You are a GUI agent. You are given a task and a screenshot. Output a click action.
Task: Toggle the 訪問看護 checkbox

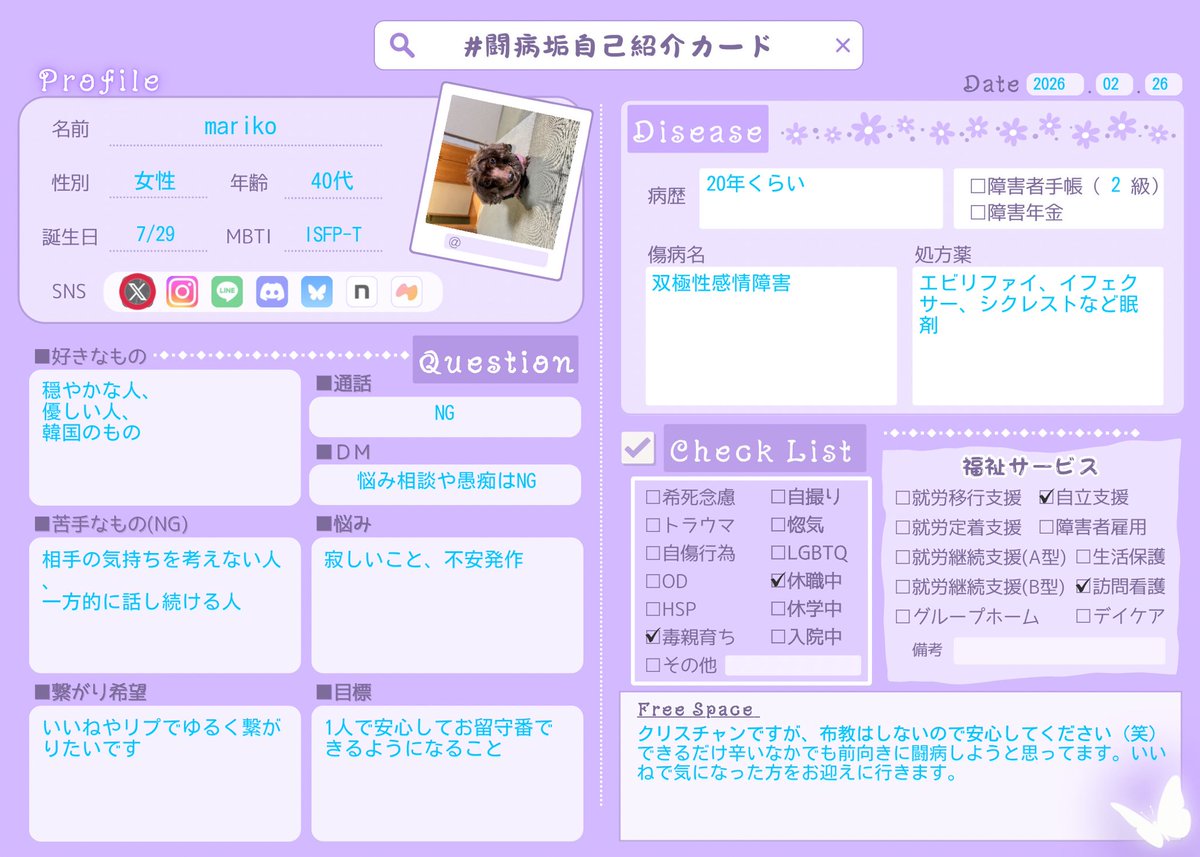(x=1083, y=587)
